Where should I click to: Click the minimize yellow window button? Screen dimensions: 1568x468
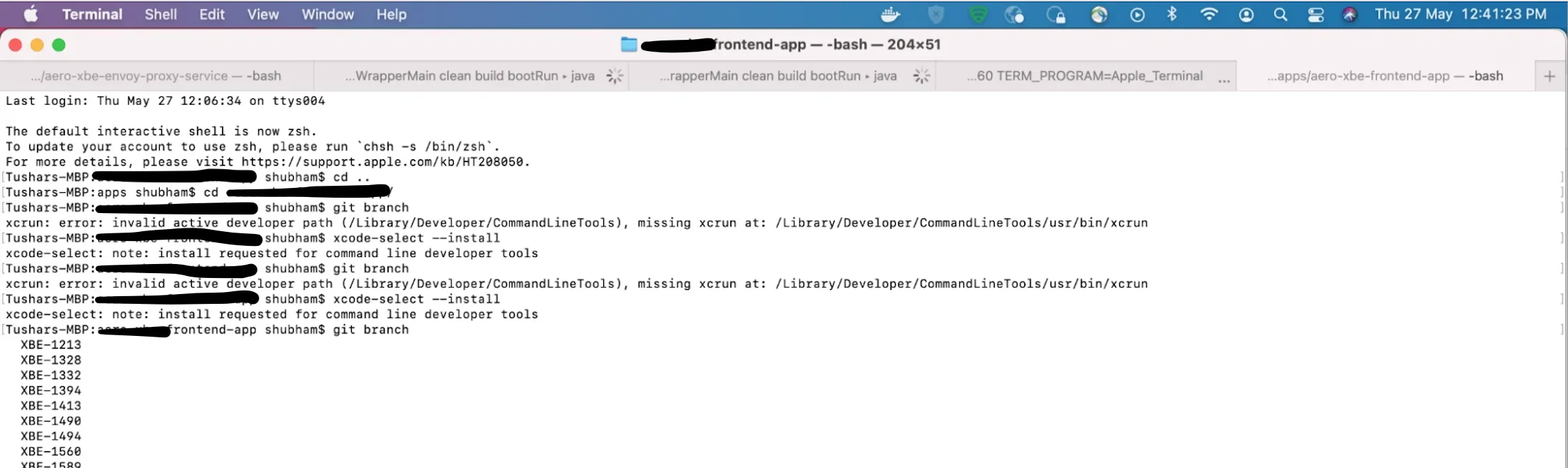click(x=37, y=45)
